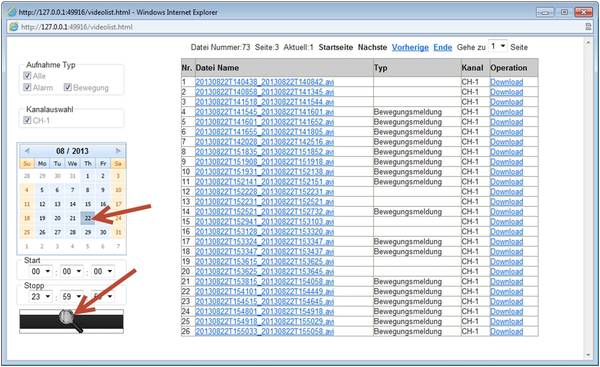Click the scrollbar up arrow

(x=588, y=43)
